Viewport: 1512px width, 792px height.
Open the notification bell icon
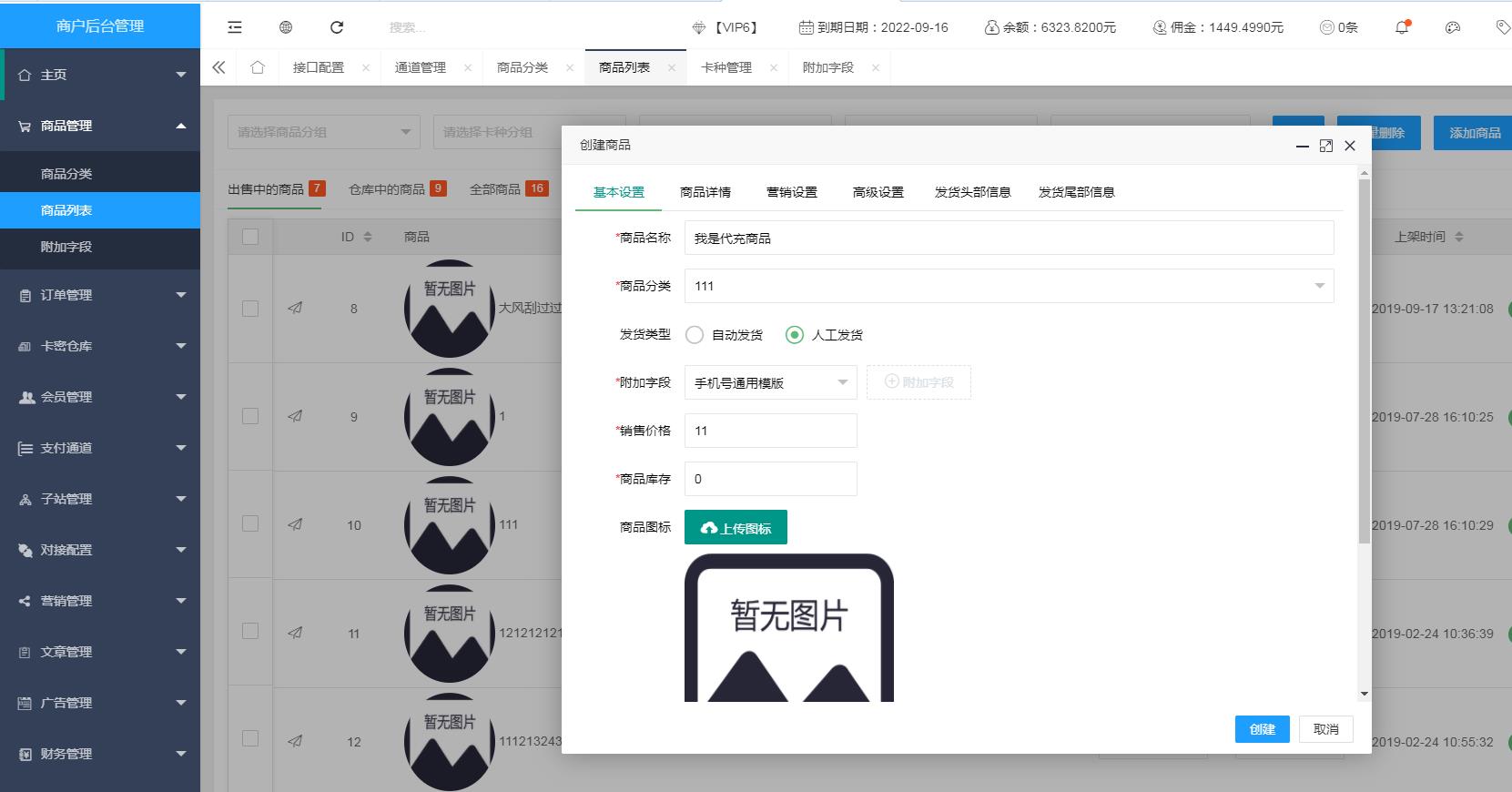coord(1402,27)
